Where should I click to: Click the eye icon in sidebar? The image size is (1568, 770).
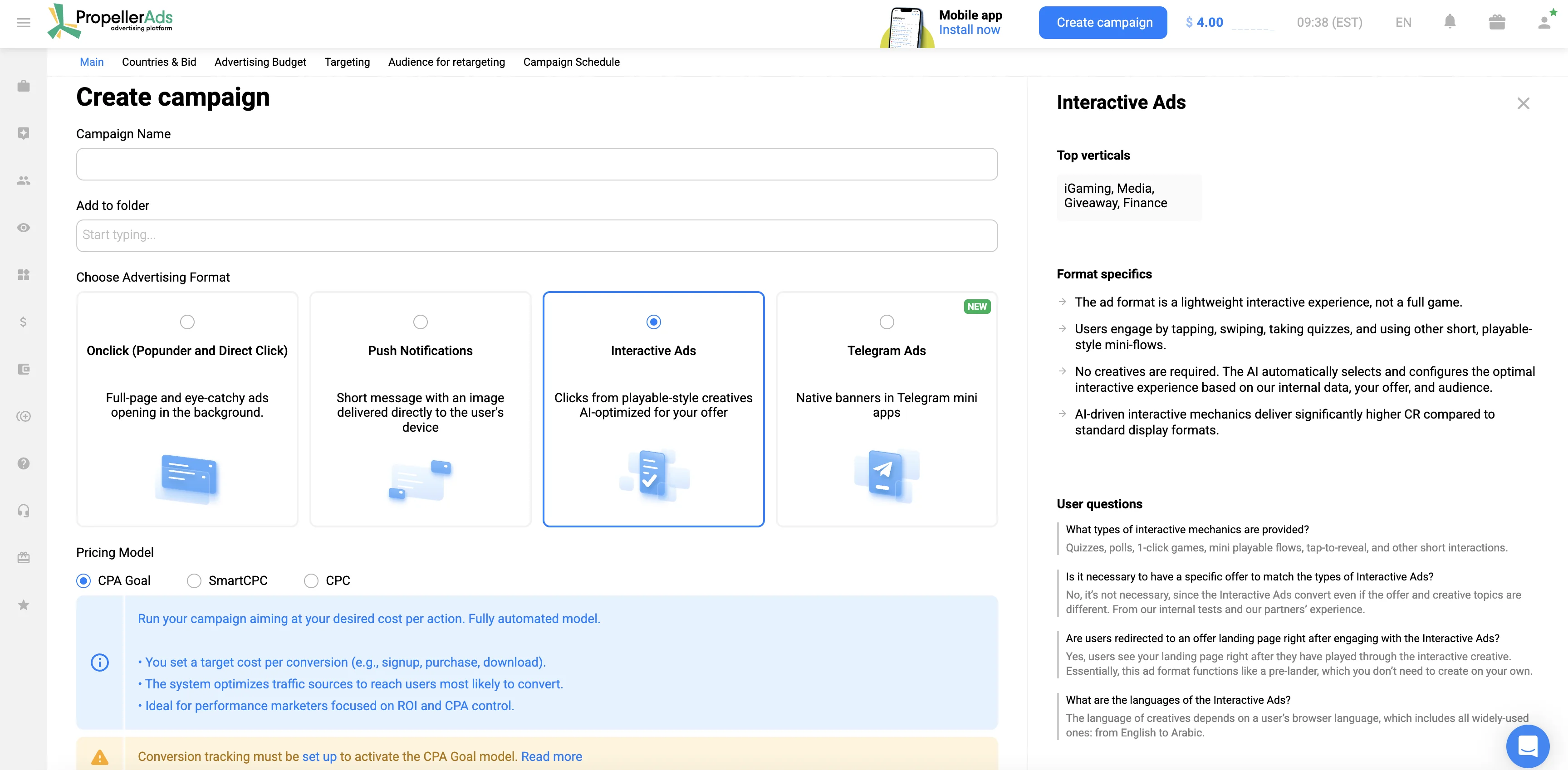click(23, 228)
